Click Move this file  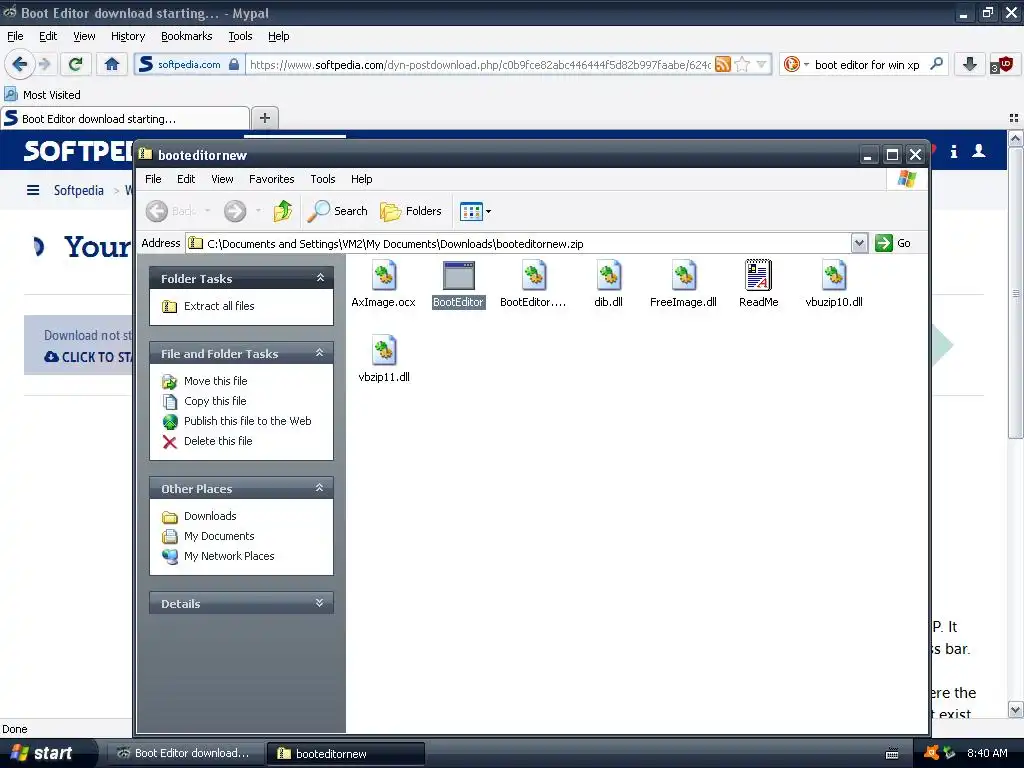(216, 381)
